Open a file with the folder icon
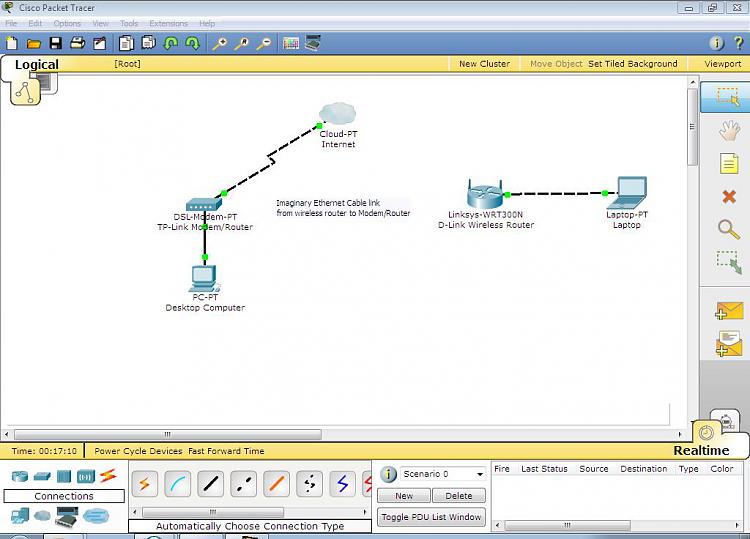The image size is (750, 539). pyautogui.click(x=33, y=44)
